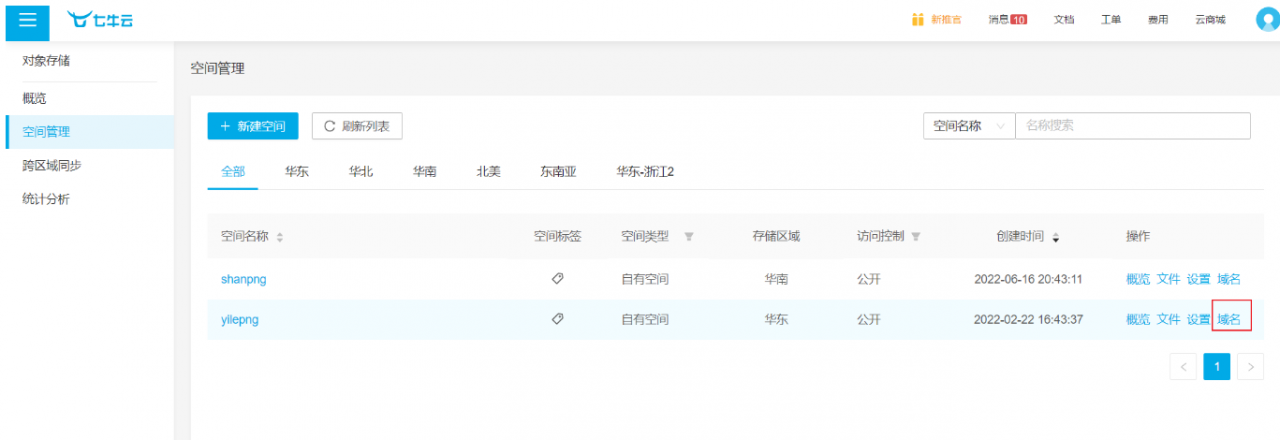The image size is (1280, 440).
Task: Click the tag icon for shanpng
Action: (x=557, y=279)
